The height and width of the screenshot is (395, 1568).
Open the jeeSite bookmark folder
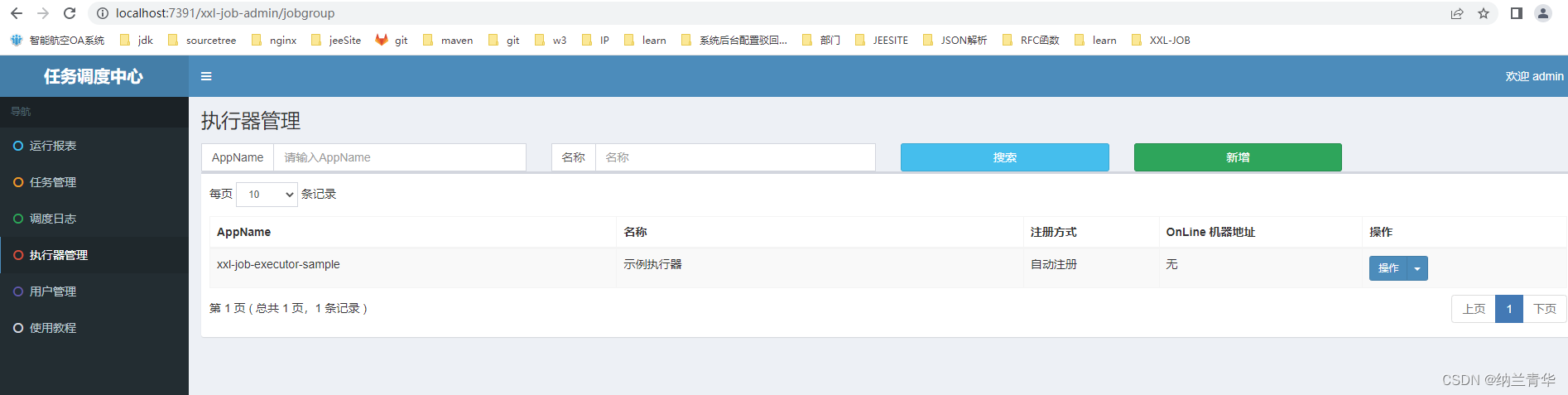[336, 40]
